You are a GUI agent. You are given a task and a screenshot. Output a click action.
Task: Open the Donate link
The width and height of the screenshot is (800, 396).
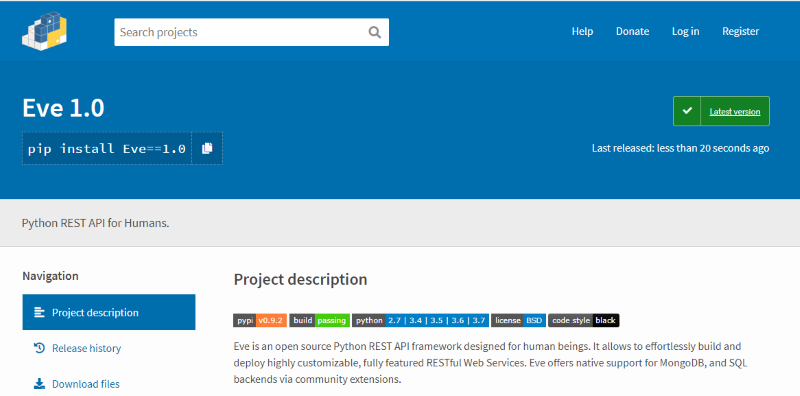[632, 31]
